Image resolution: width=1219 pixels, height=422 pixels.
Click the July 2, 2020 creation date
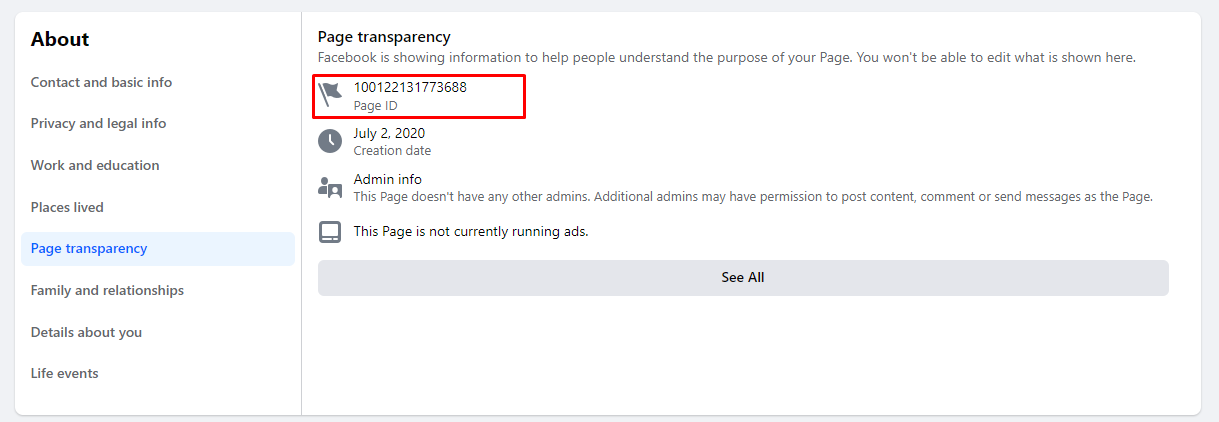pyautogui.click(x=389, y=133)
